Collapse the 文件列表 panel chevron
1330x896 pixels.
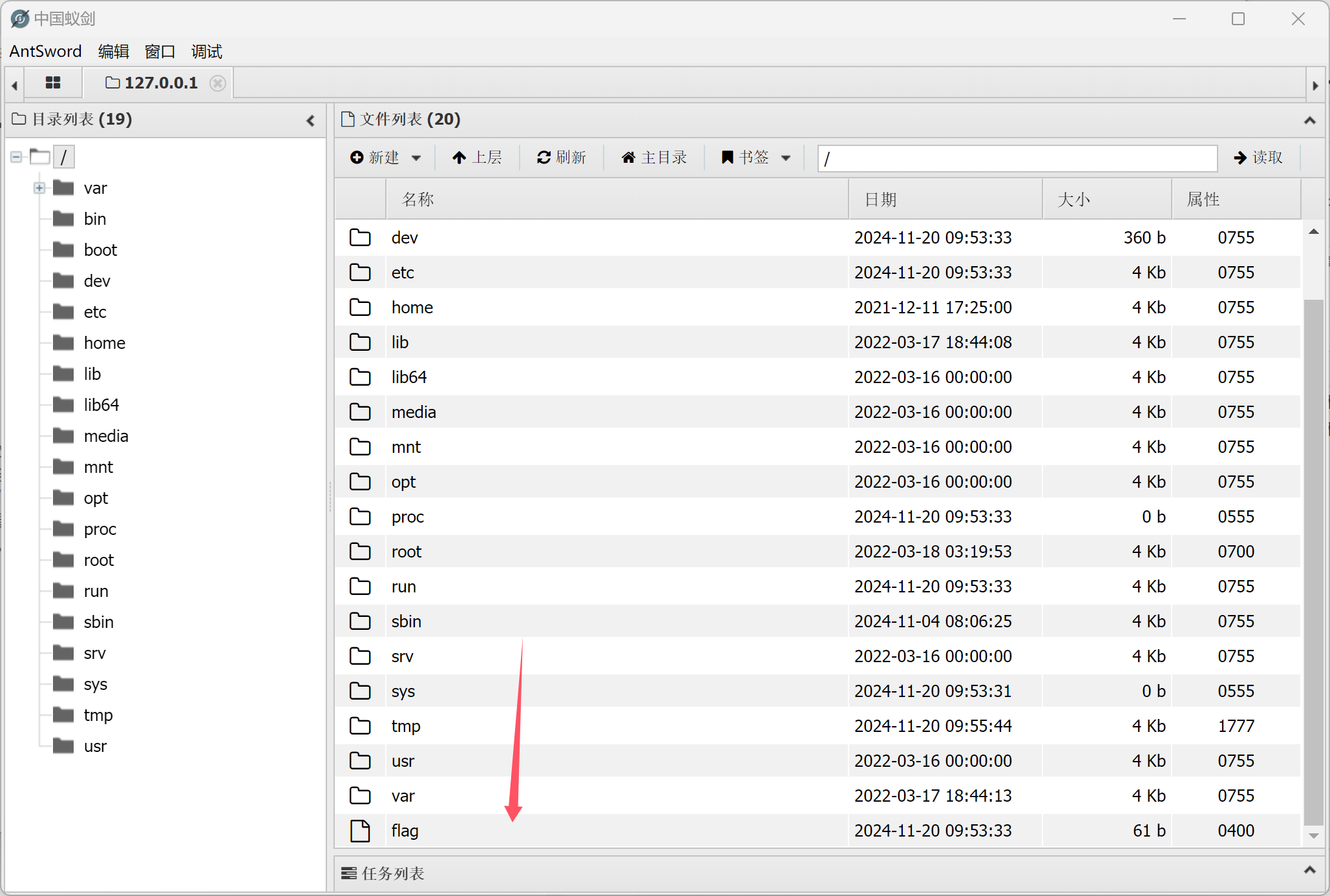coord(1309,120)
